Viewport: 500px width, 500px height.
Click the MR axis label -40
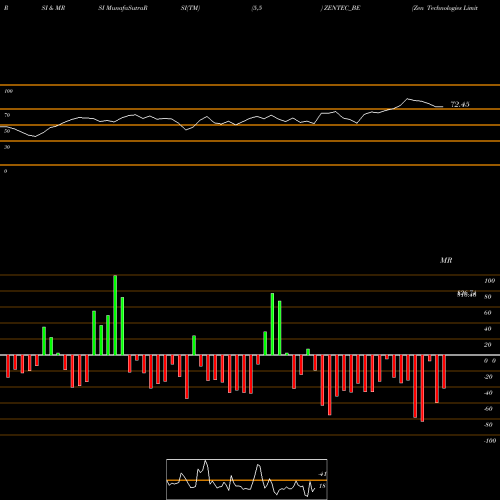pyautogui.click(x=488, y=393)
